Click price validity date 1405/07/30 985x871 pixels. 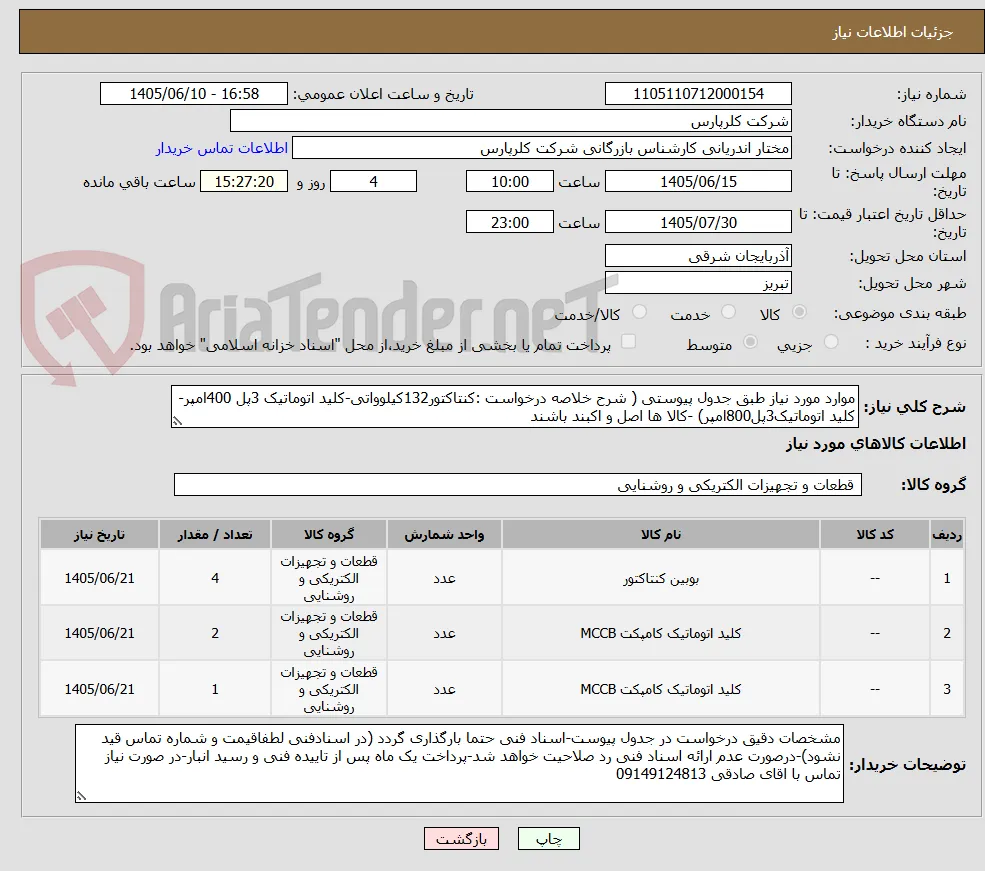pos(698,222)
